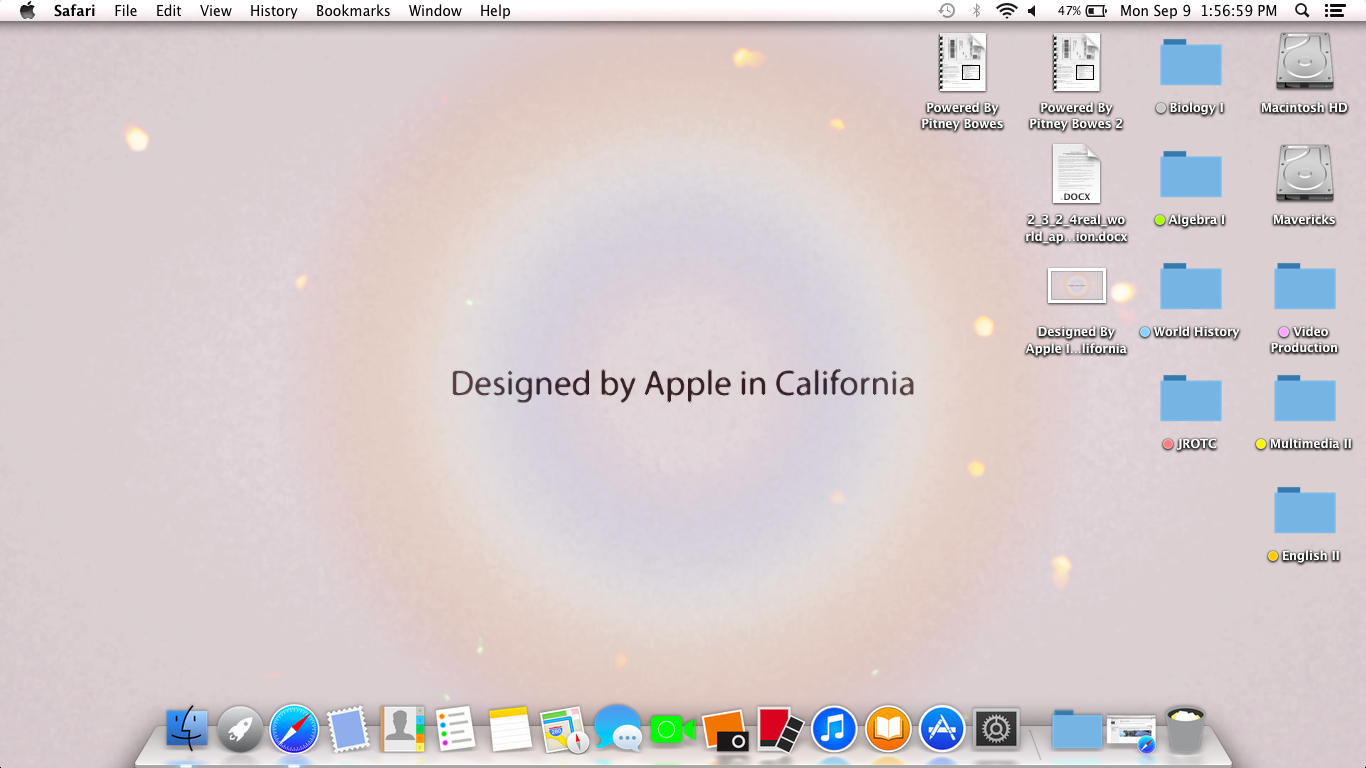This screenshot has height=768, width=1366.
Task: Select the World History folder
Action: (x=1190, y=286)
